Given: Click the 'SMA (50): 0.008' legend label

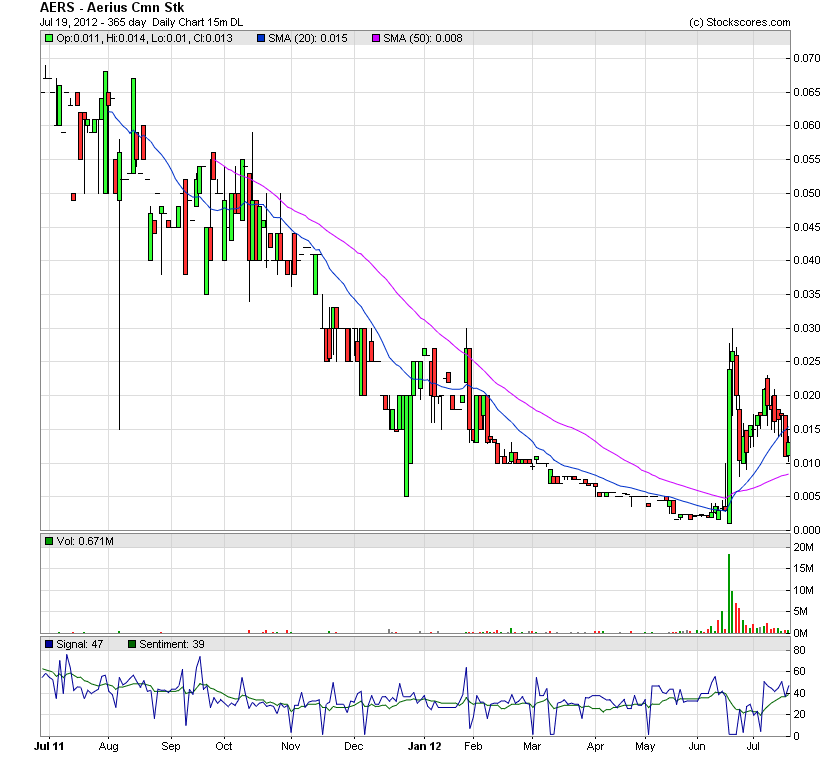Looking at the screenshot, I should 423,38.
